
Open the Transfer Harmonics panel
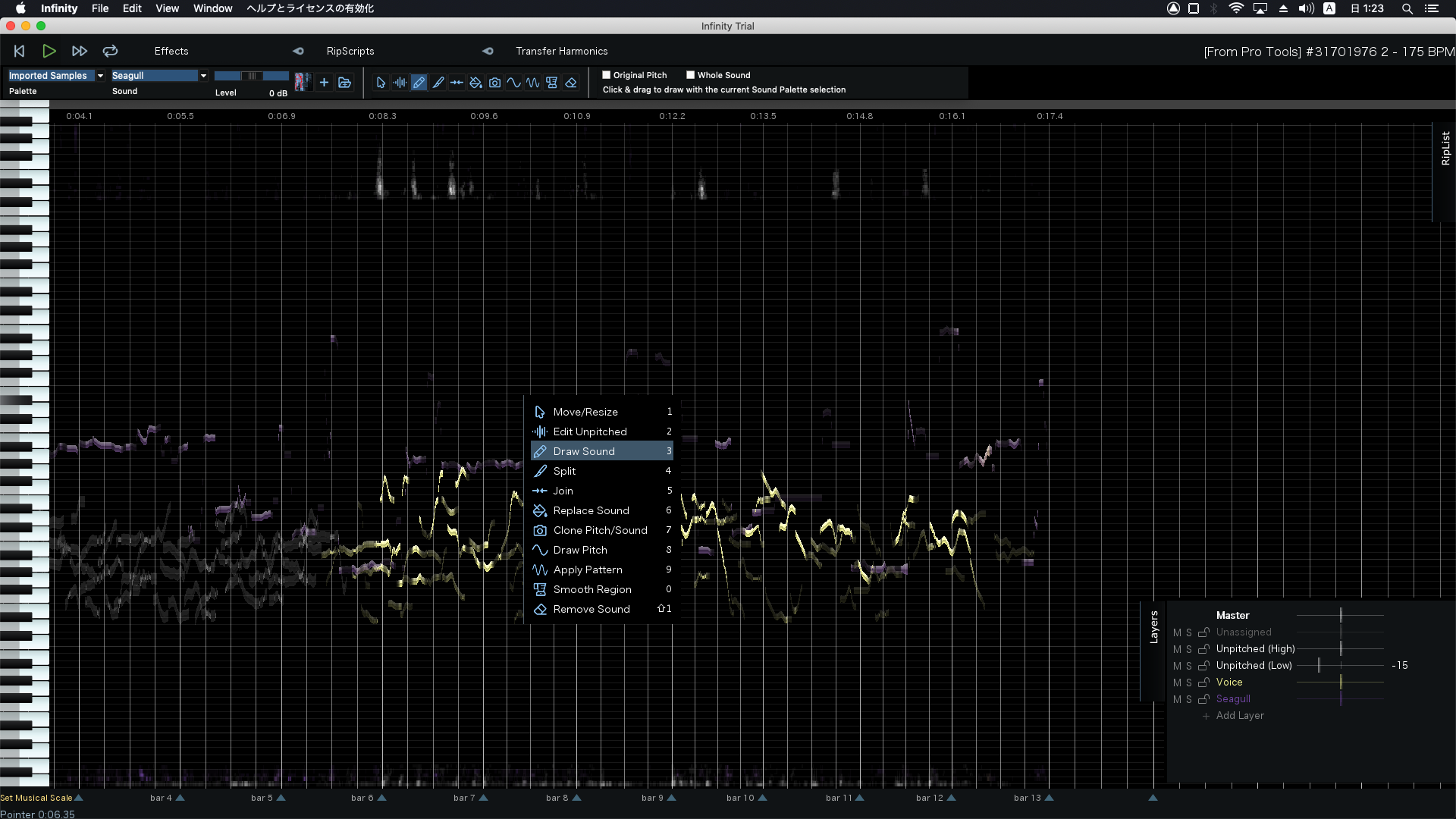coord(562,51)
